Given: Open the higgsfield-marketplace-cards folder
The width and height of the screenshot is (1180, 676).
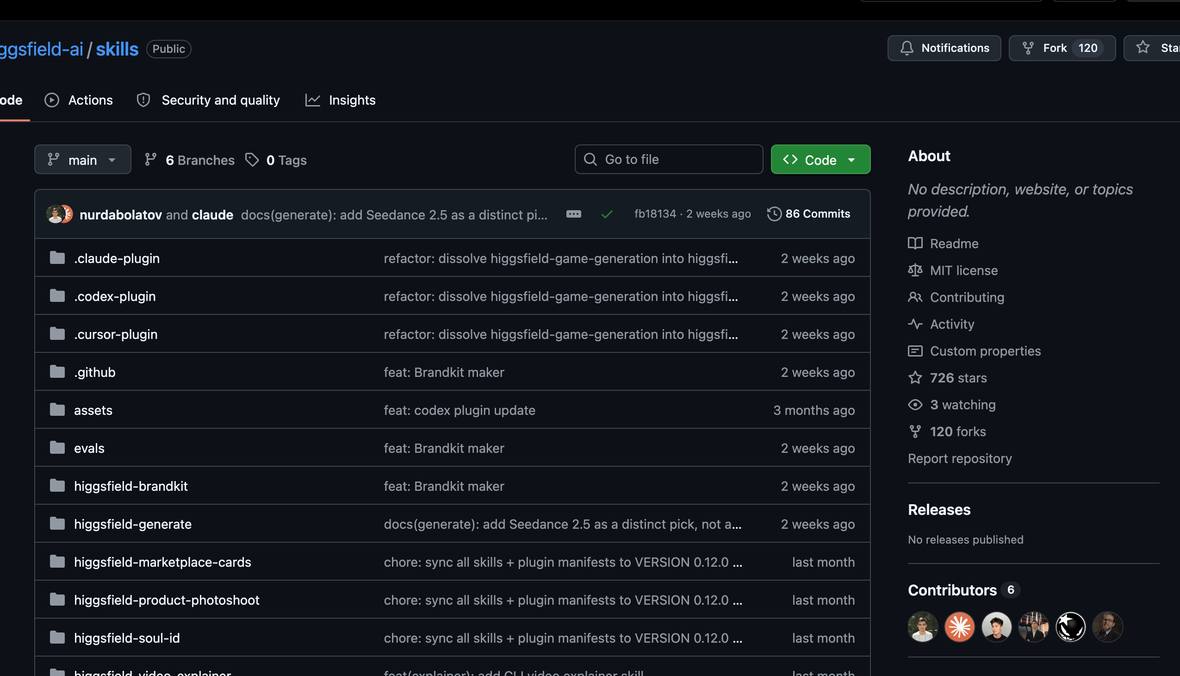Looking at the screenshot, I should point(163,562).
